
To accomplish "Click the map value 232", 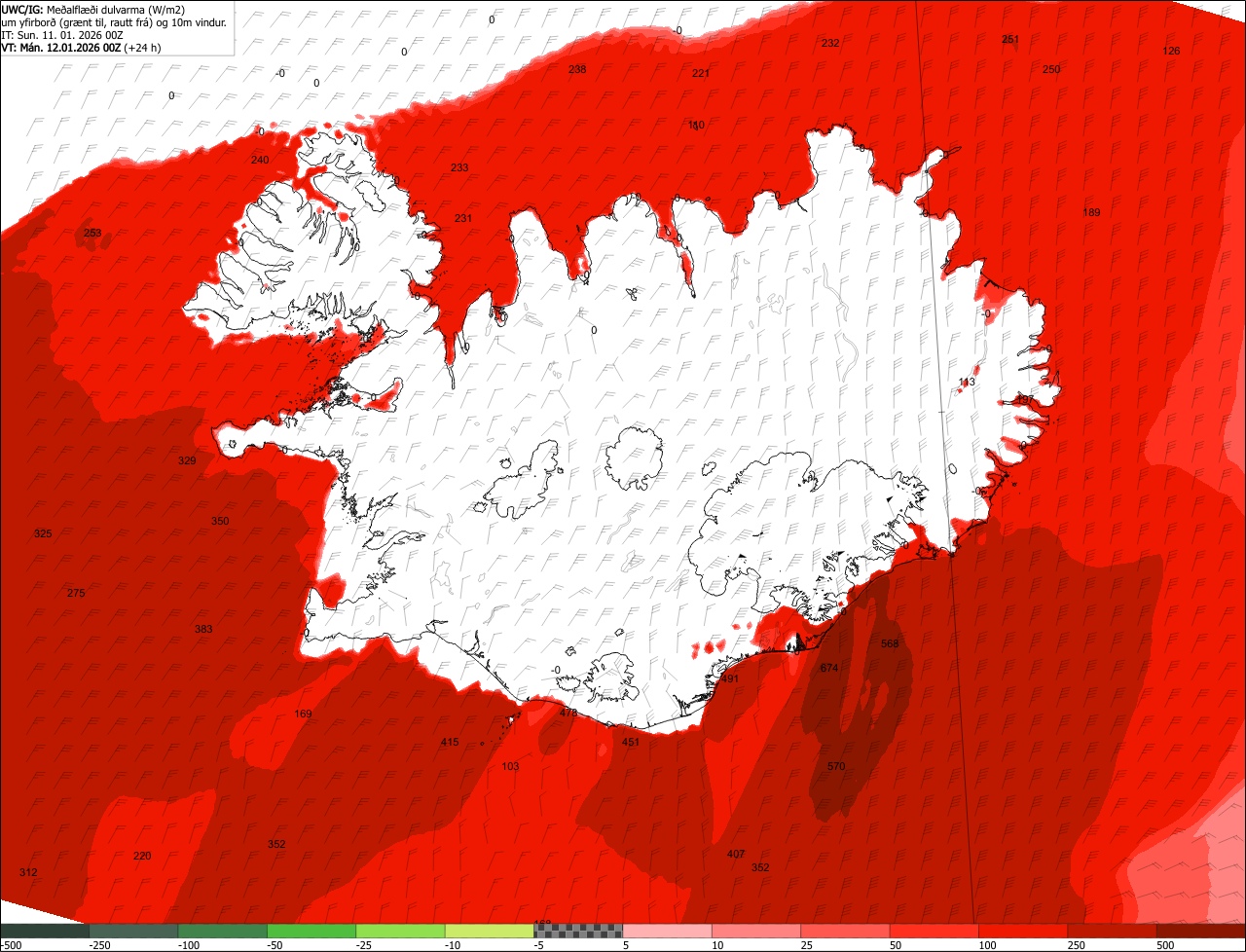I will pos(830,43).
